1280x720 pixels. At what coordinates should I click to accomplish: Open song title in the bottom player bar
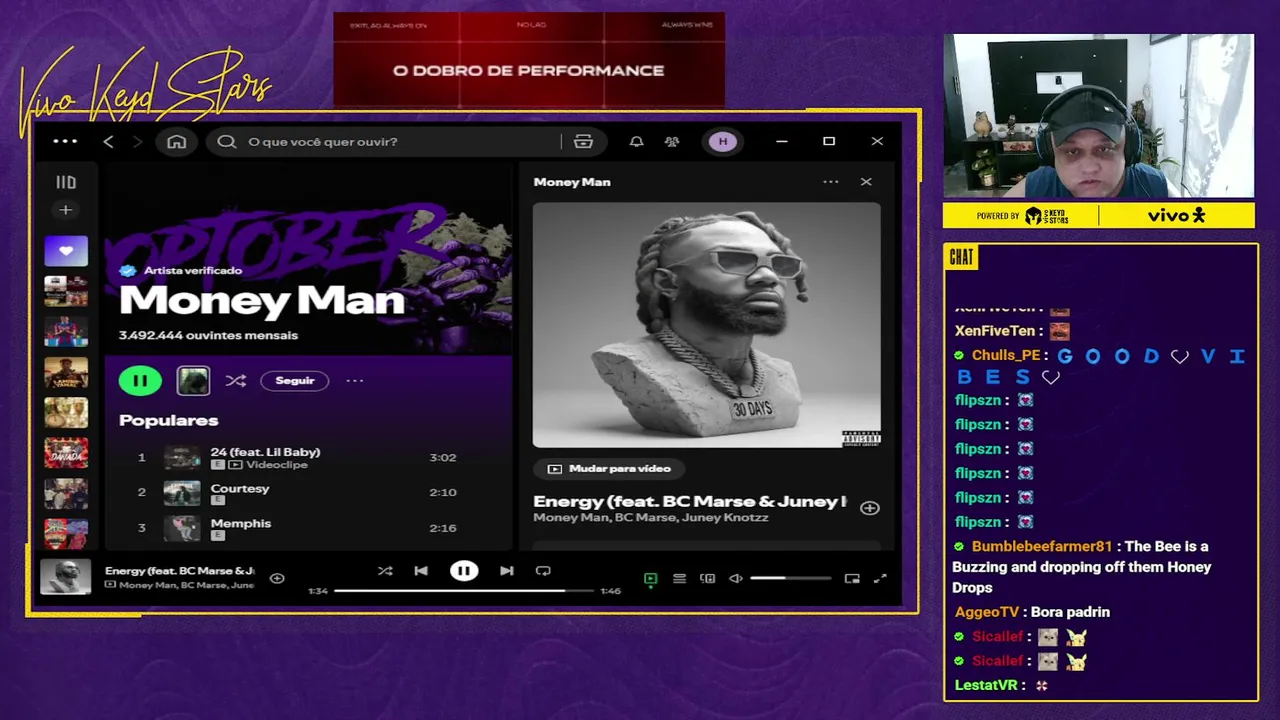click(x=180, y=571)
